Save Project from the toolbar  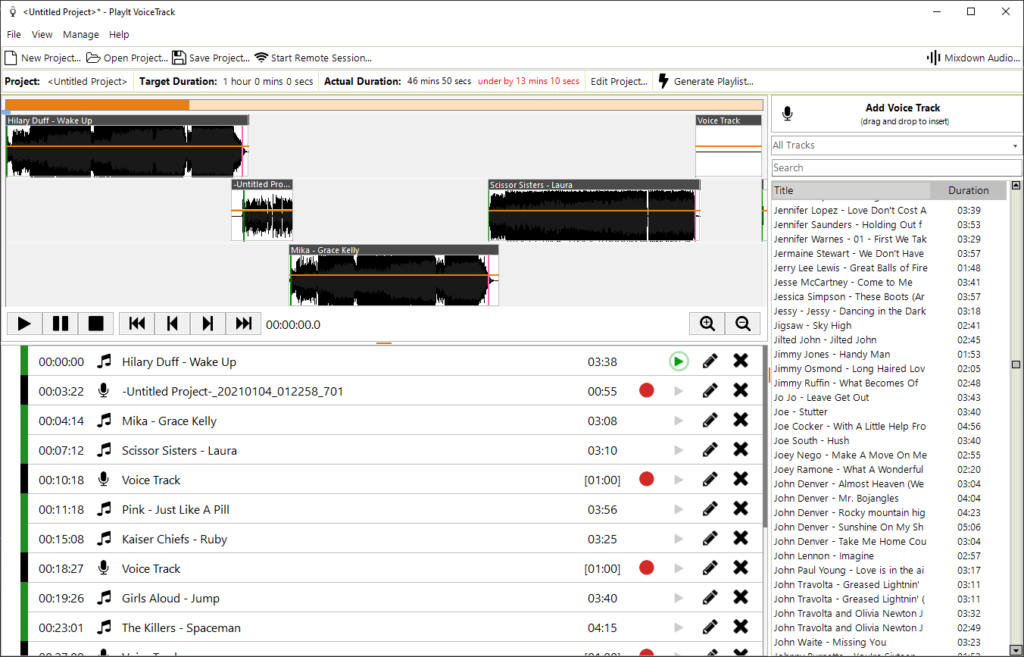[211, 58]
